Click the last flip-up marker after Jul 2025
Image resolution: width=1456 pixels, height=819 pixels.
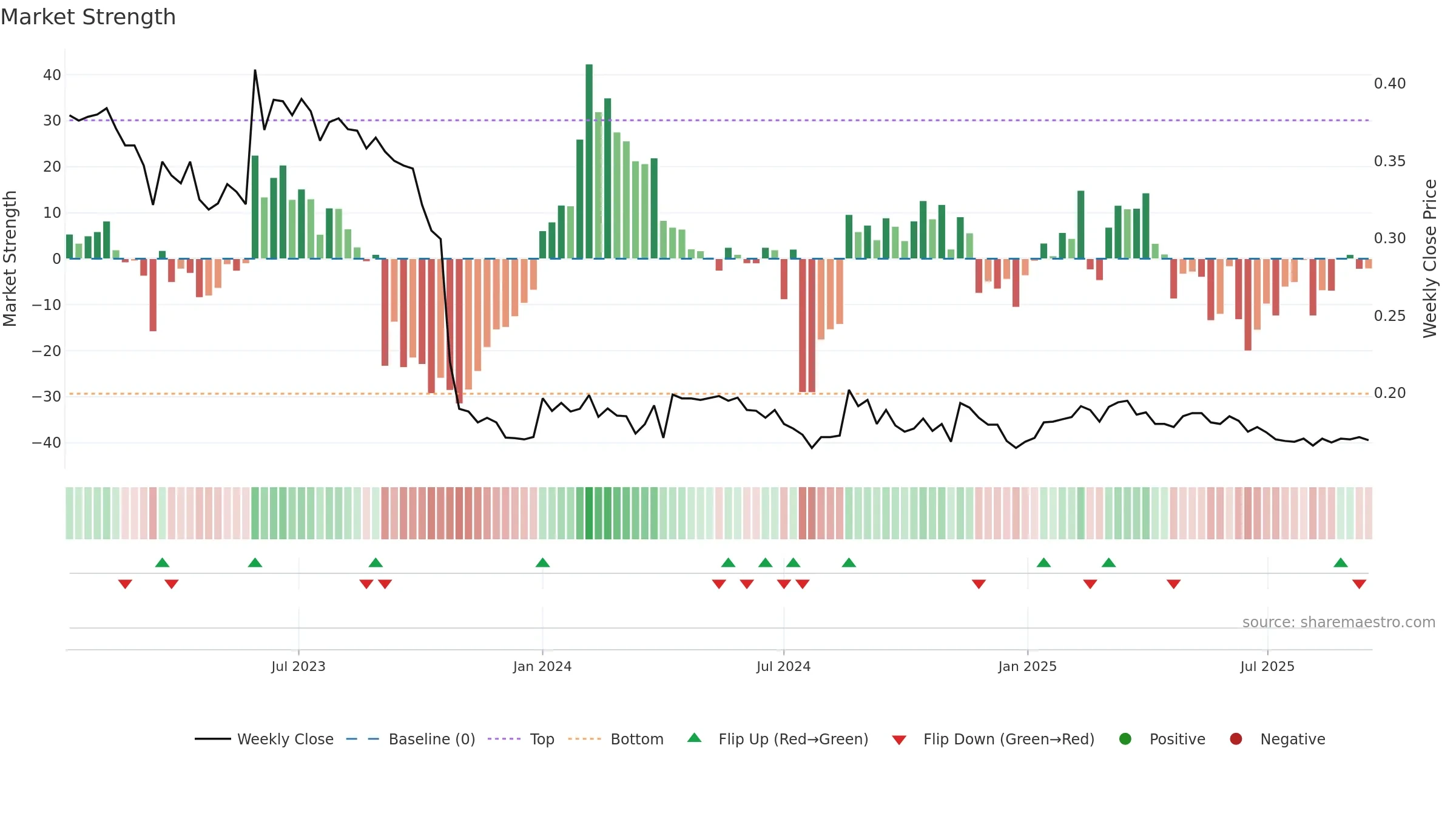coord(1341,562)
